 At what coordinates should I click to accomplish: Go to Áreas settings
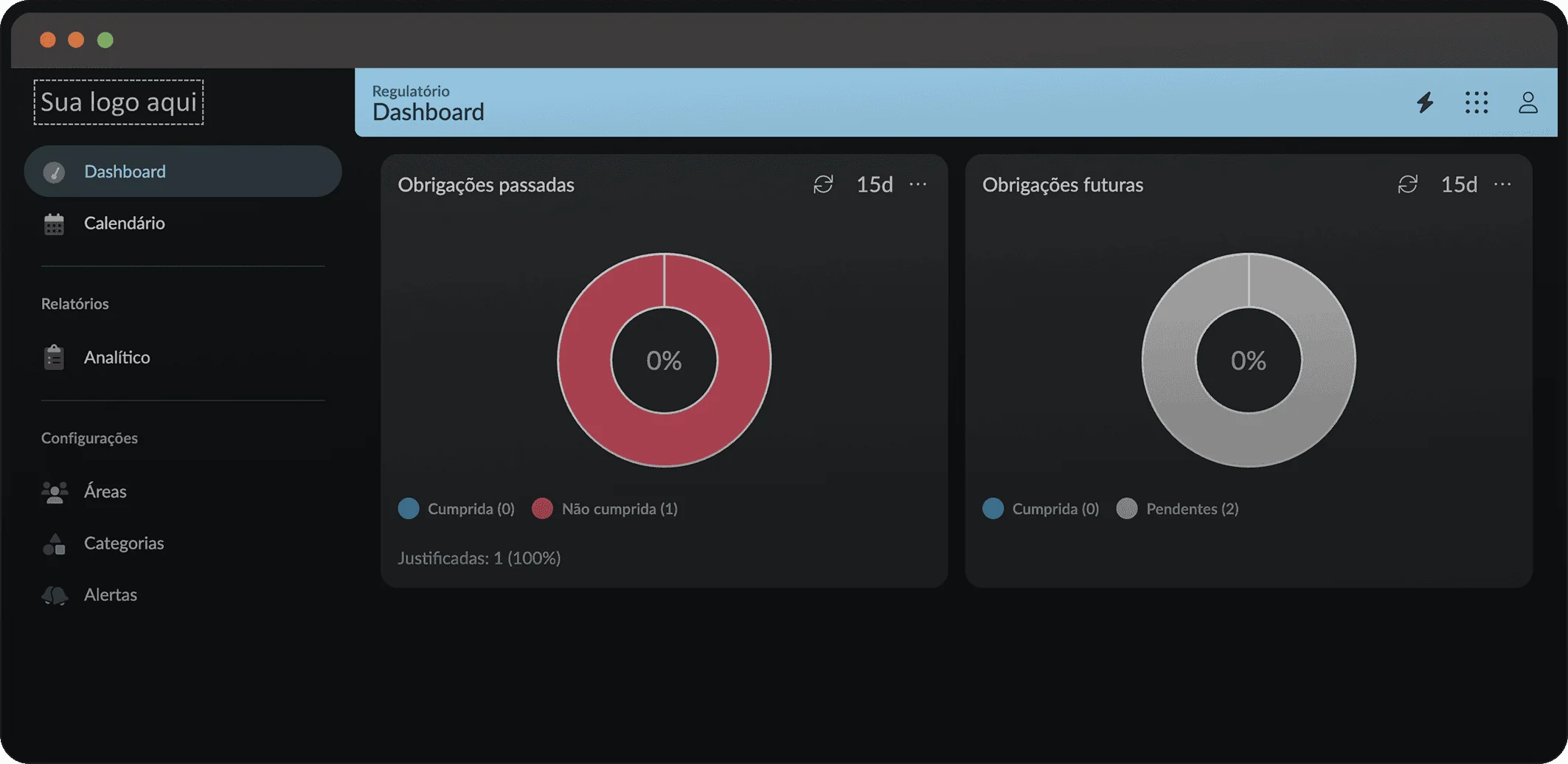[x=183, y=491]
